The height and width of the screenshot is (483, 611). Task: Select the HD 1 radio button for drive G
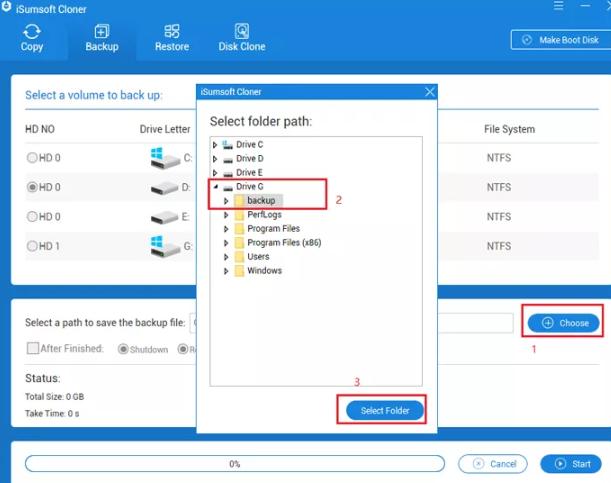tap(32, 246)
